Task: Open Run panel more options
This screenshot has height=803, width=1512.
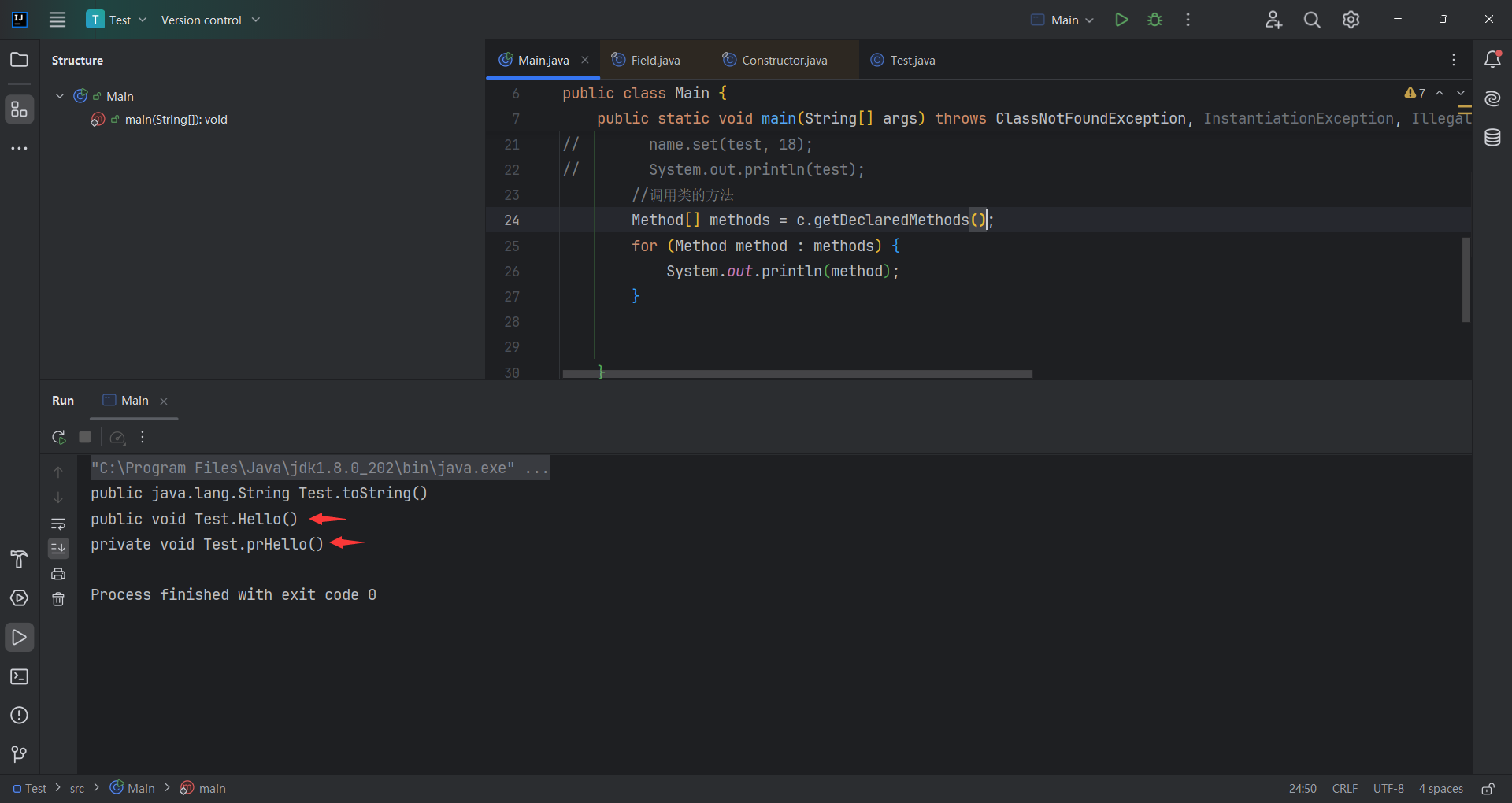Action: point(143,437)
